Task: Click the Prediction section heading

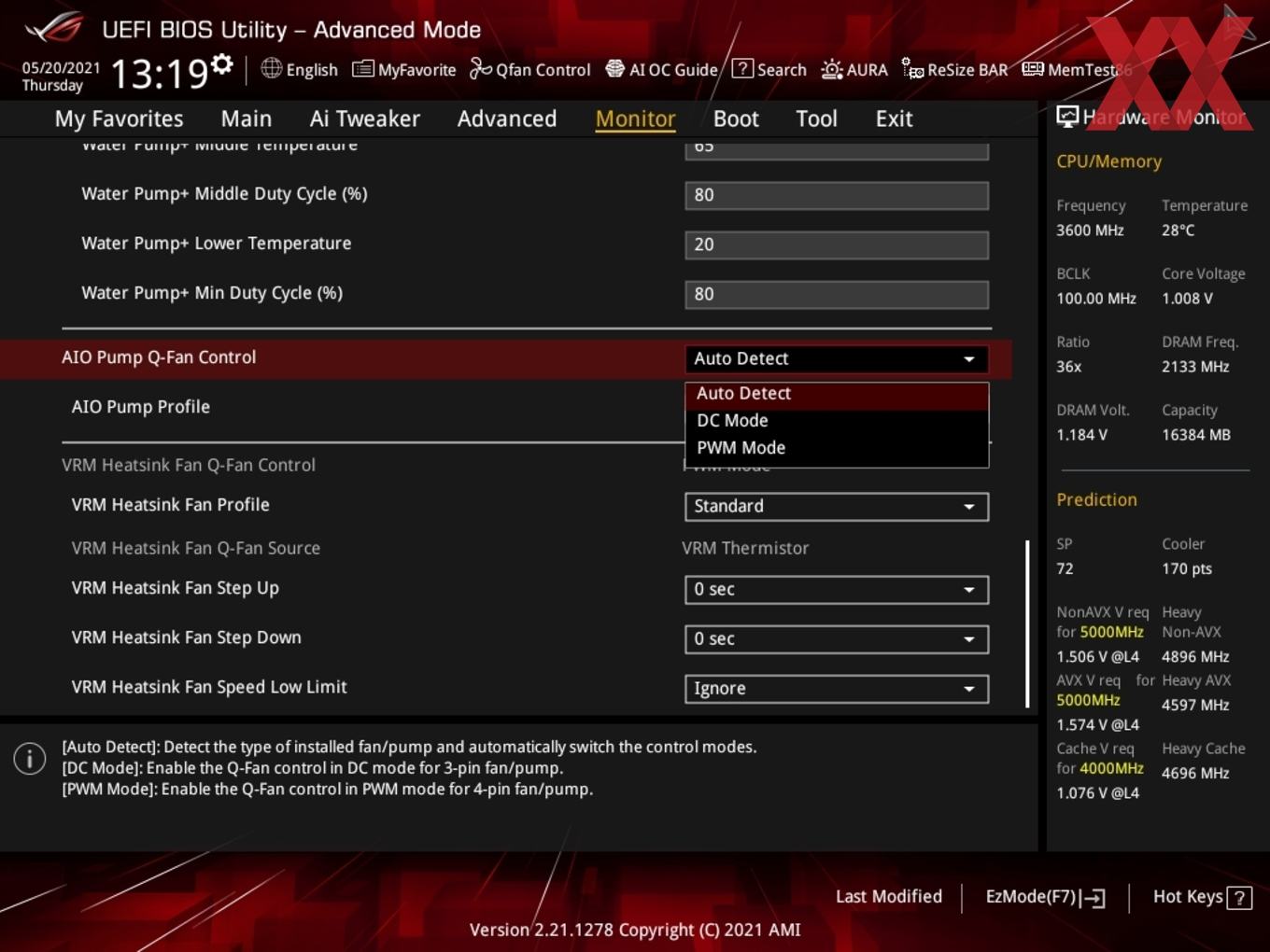Action: 1096,499
